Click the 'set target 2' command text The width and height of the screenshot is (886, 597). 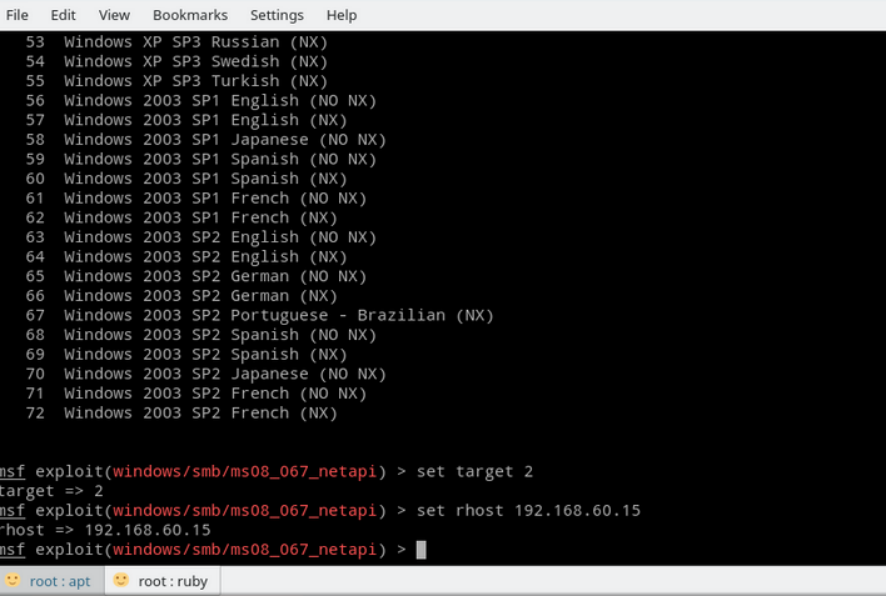[475, 472]
